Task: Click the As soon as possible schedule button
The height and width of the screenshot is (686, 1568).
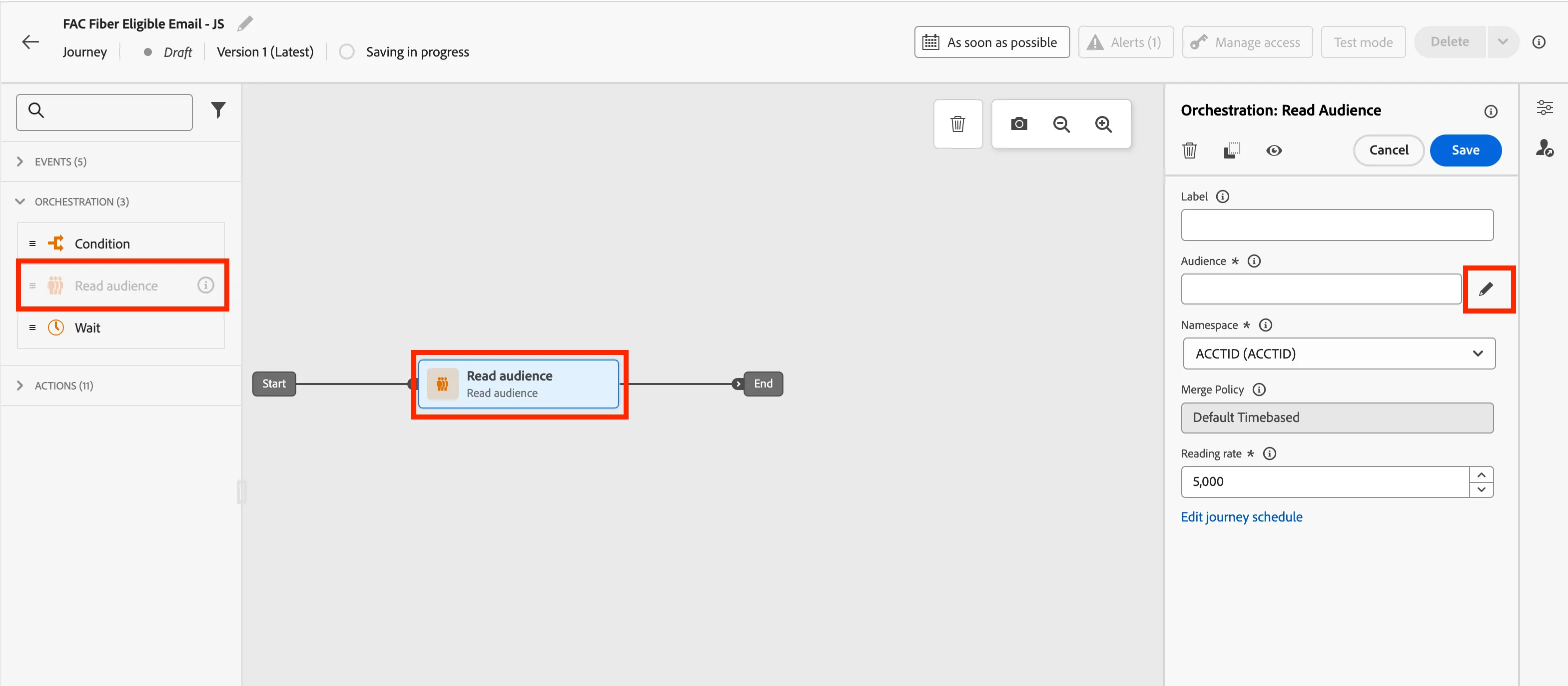Action: click(991, 42)
